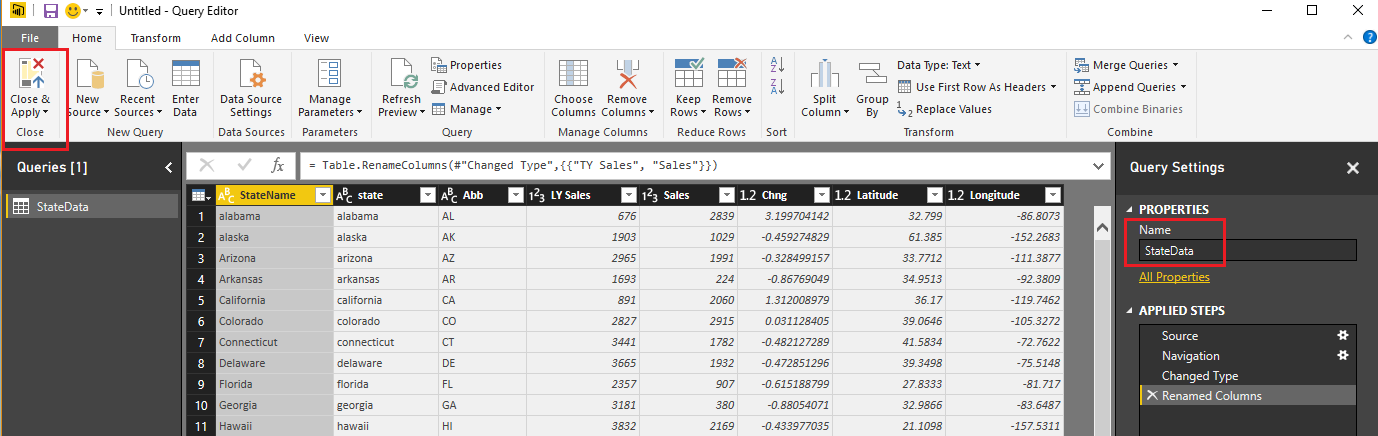This screenshot has height=436, width=1378.
Task: Click Replace Values
Action: point(945,109)
